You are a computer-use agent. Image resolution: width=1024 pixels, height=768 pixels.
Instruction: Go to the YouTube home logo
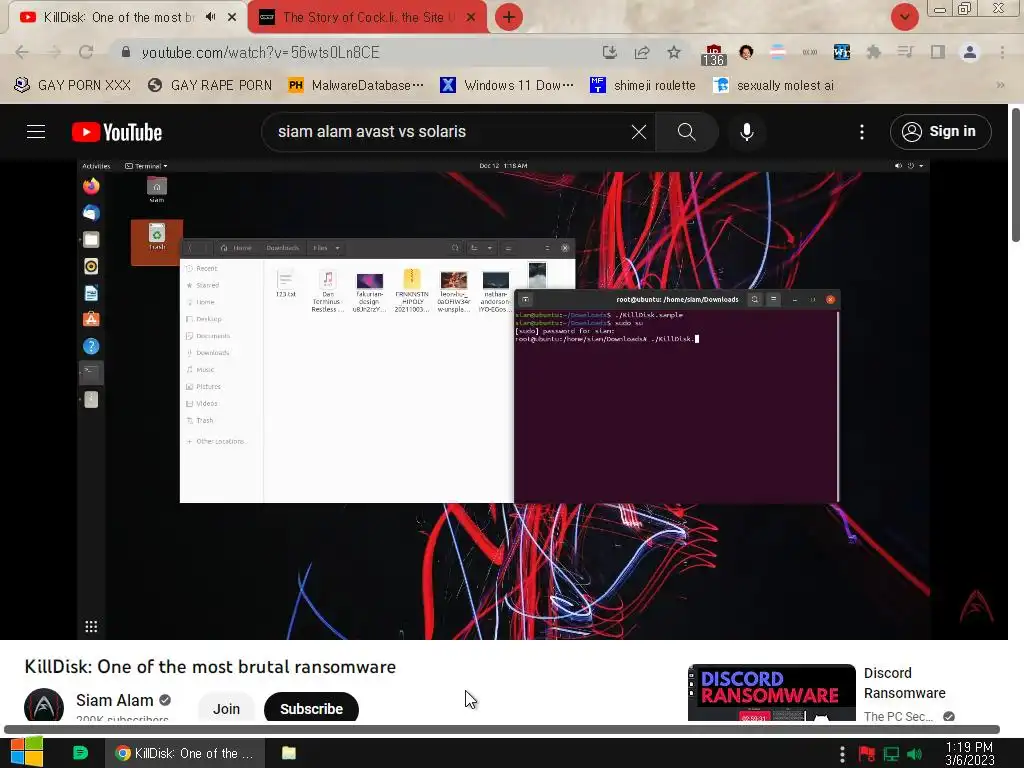click(117, 132)
